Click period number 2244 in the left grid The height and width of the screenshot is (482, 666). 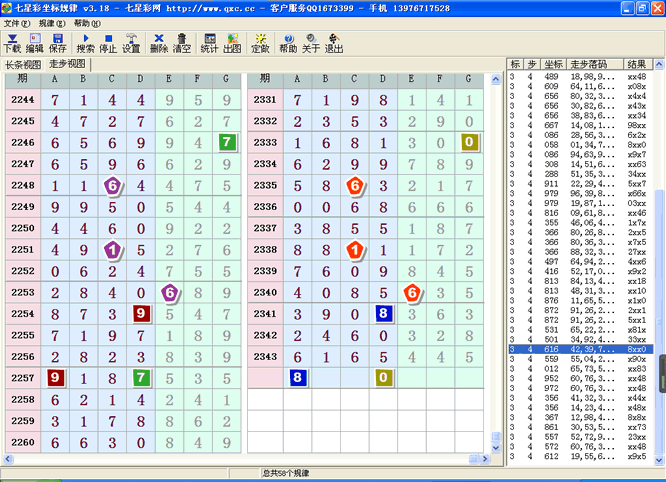pos(23,100)
